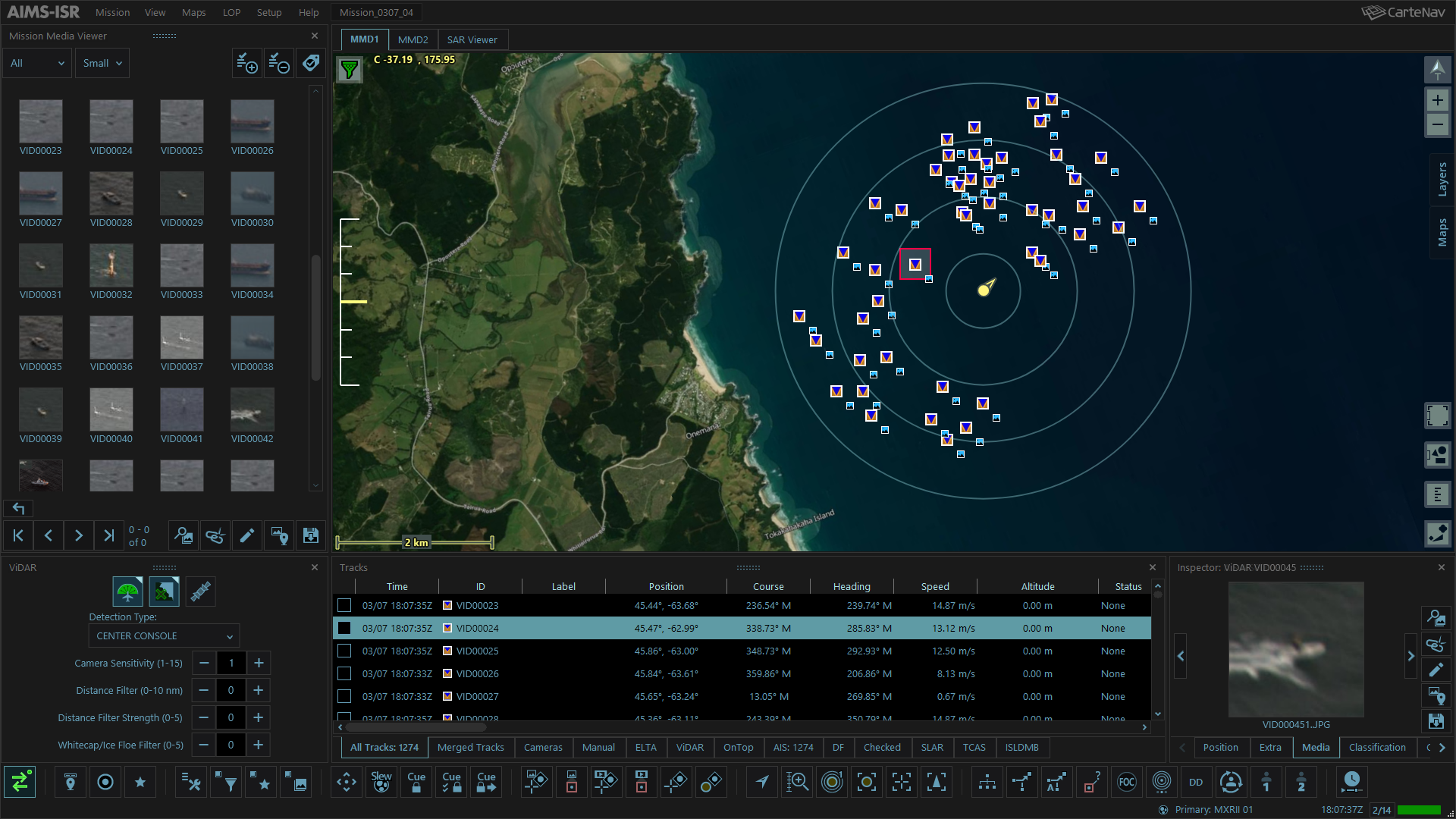The height and width of the screenshot is (819, 1456).
Task: Click the FOC toolbar icon
Action: coord(1127,782)
